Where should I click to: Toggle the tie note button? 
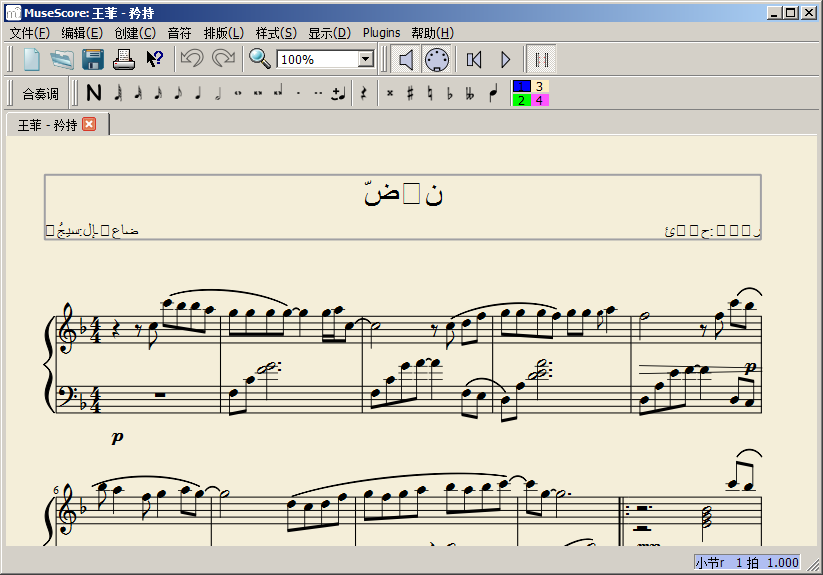click(x=339, y=93)
